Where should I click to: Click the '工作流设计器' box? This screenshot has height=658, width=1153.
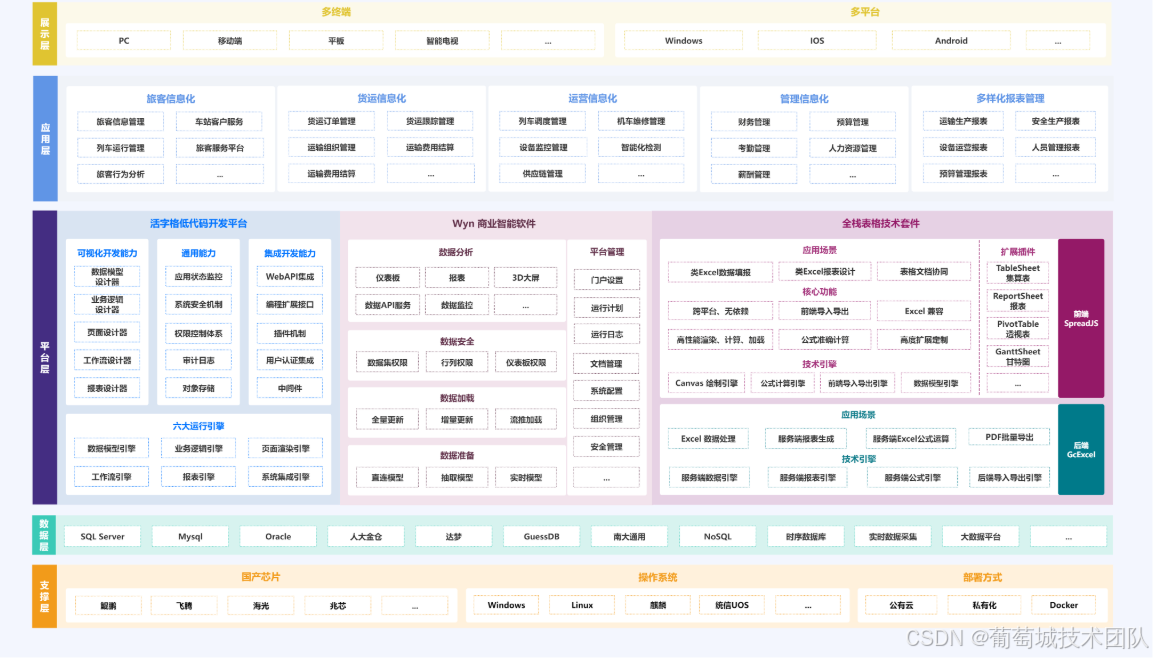pos(107,360)
